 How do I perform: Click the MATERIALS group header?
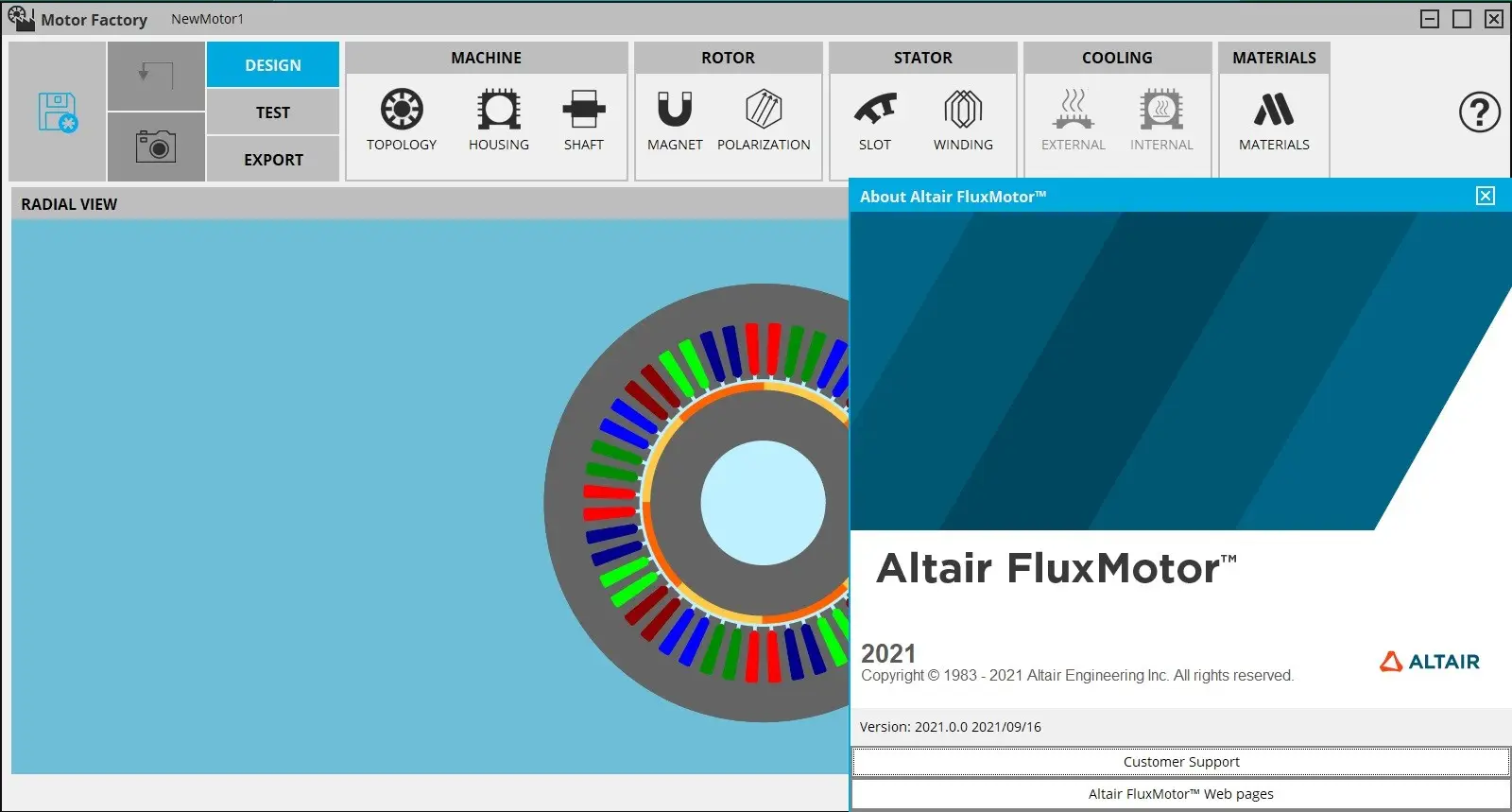click(x=1274, y=58)
